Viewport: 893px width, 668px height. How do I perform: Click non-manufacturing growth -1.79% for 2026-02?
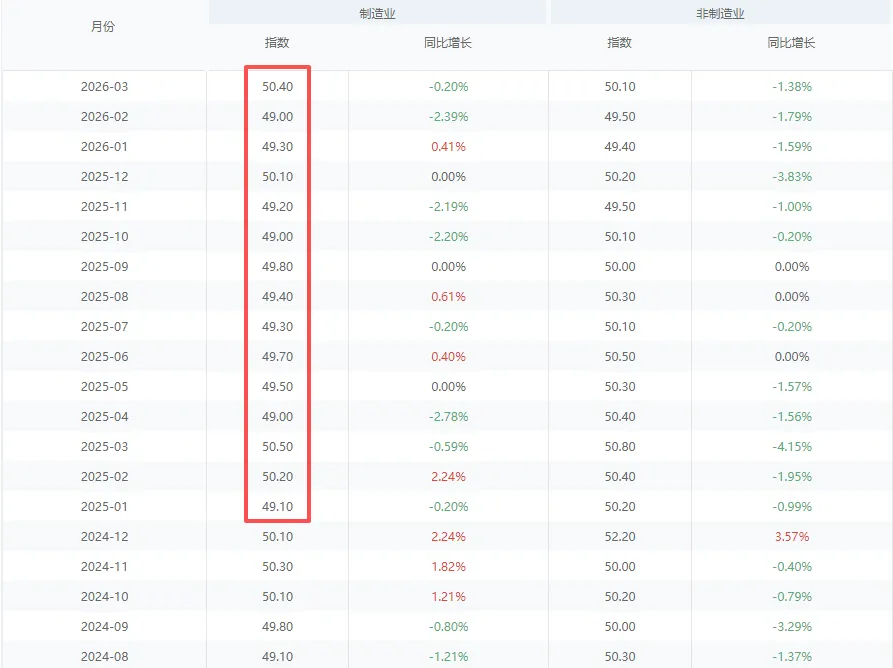point(792,117)
